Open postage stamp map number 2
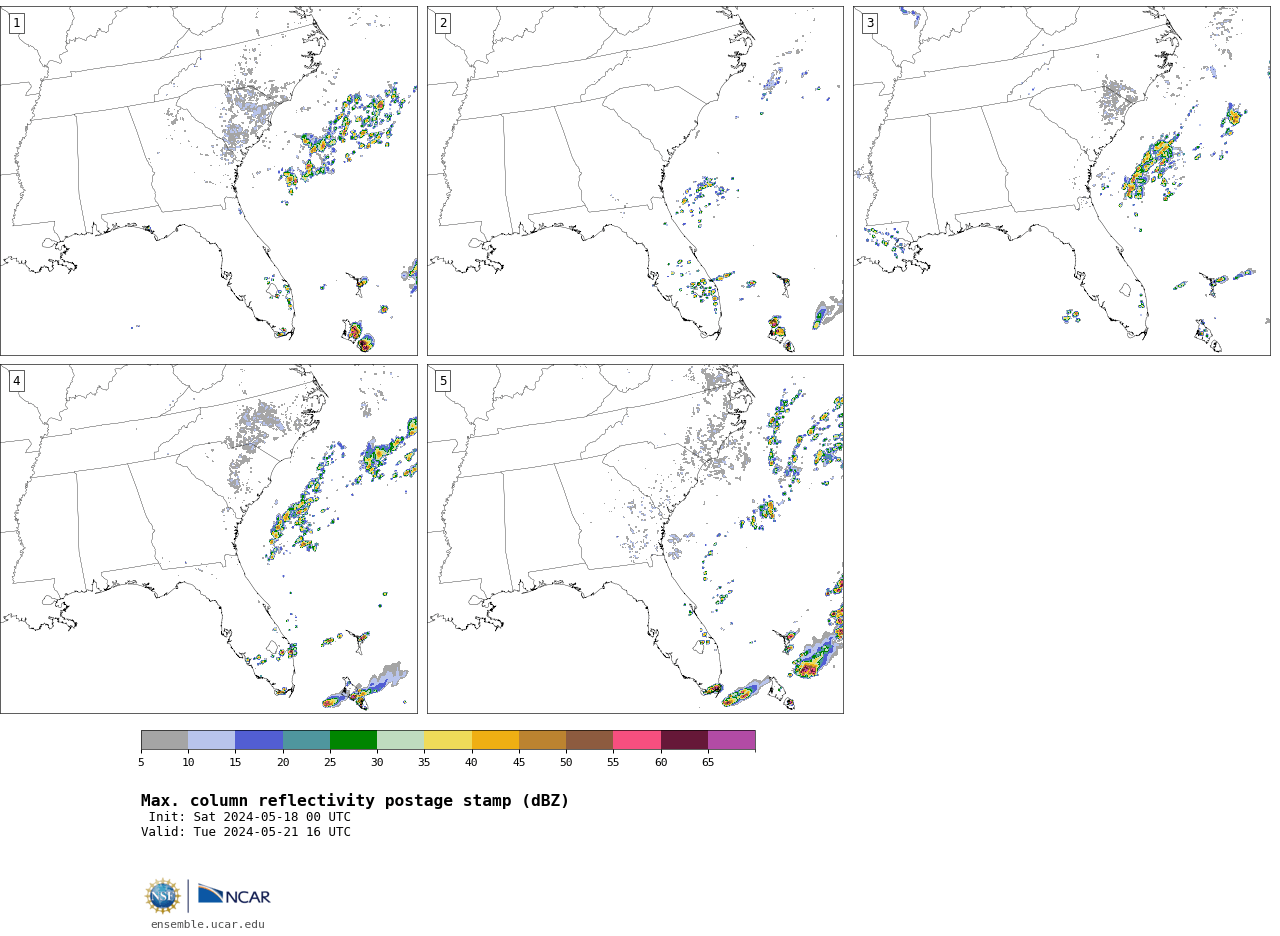The height and width of the screenshot is (936, 1280). tap(635, 181)
